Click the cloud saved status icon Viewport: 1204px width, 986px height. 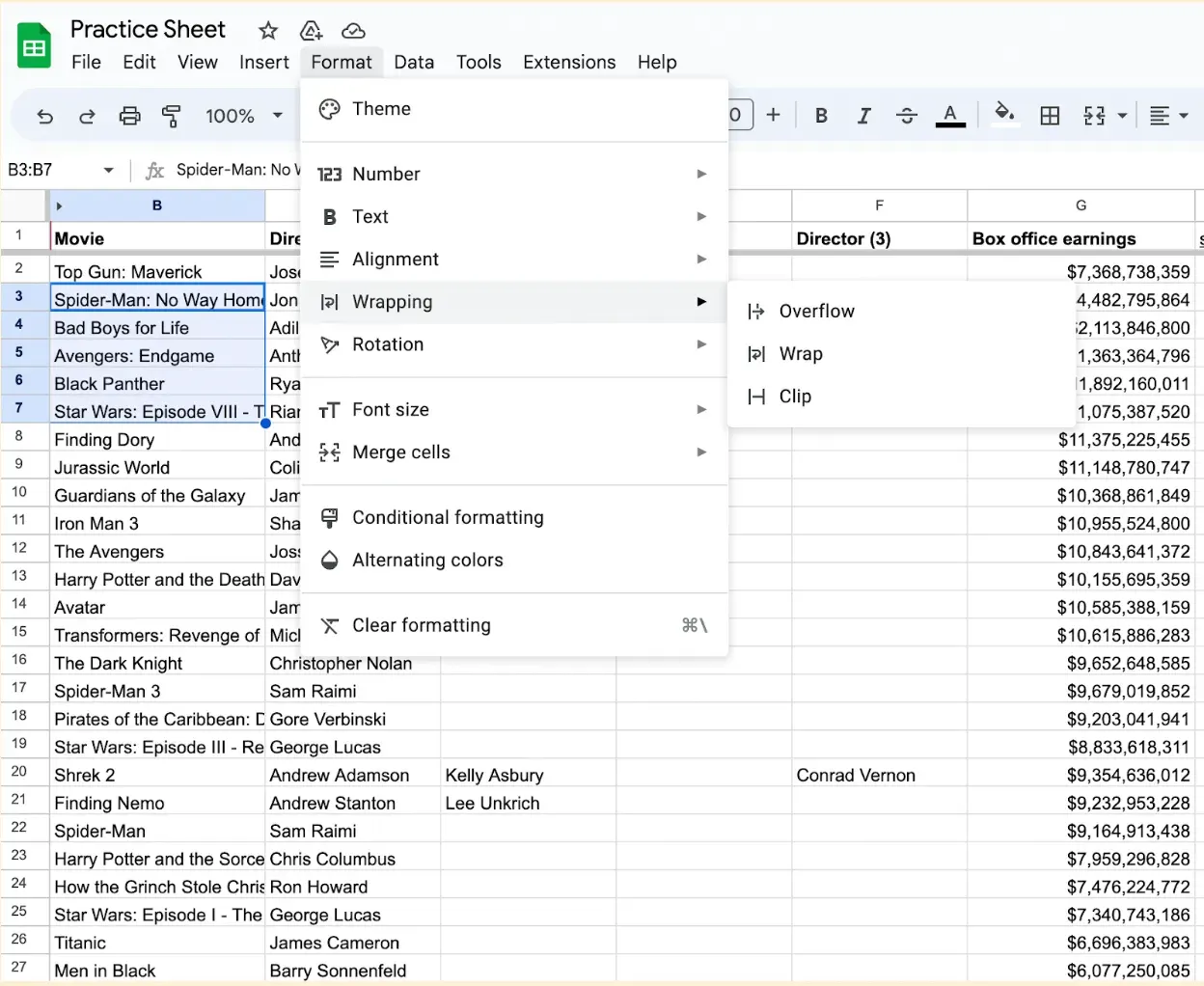click(x=353, y=31)
